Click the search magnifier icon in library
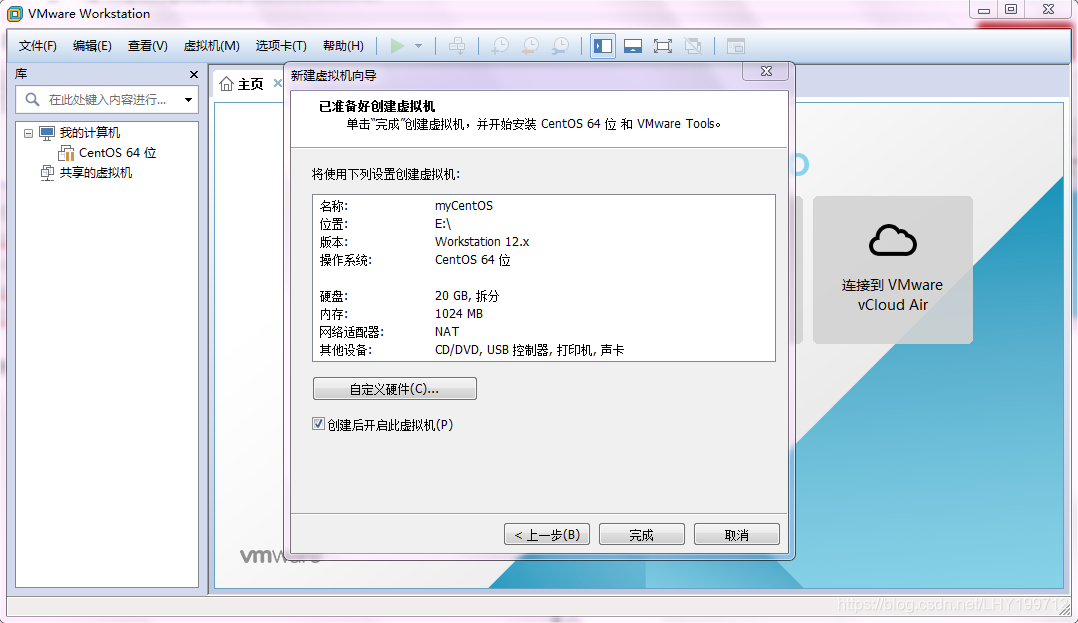This screenshot has height=623, width=1078. click(x=32, y=100)
